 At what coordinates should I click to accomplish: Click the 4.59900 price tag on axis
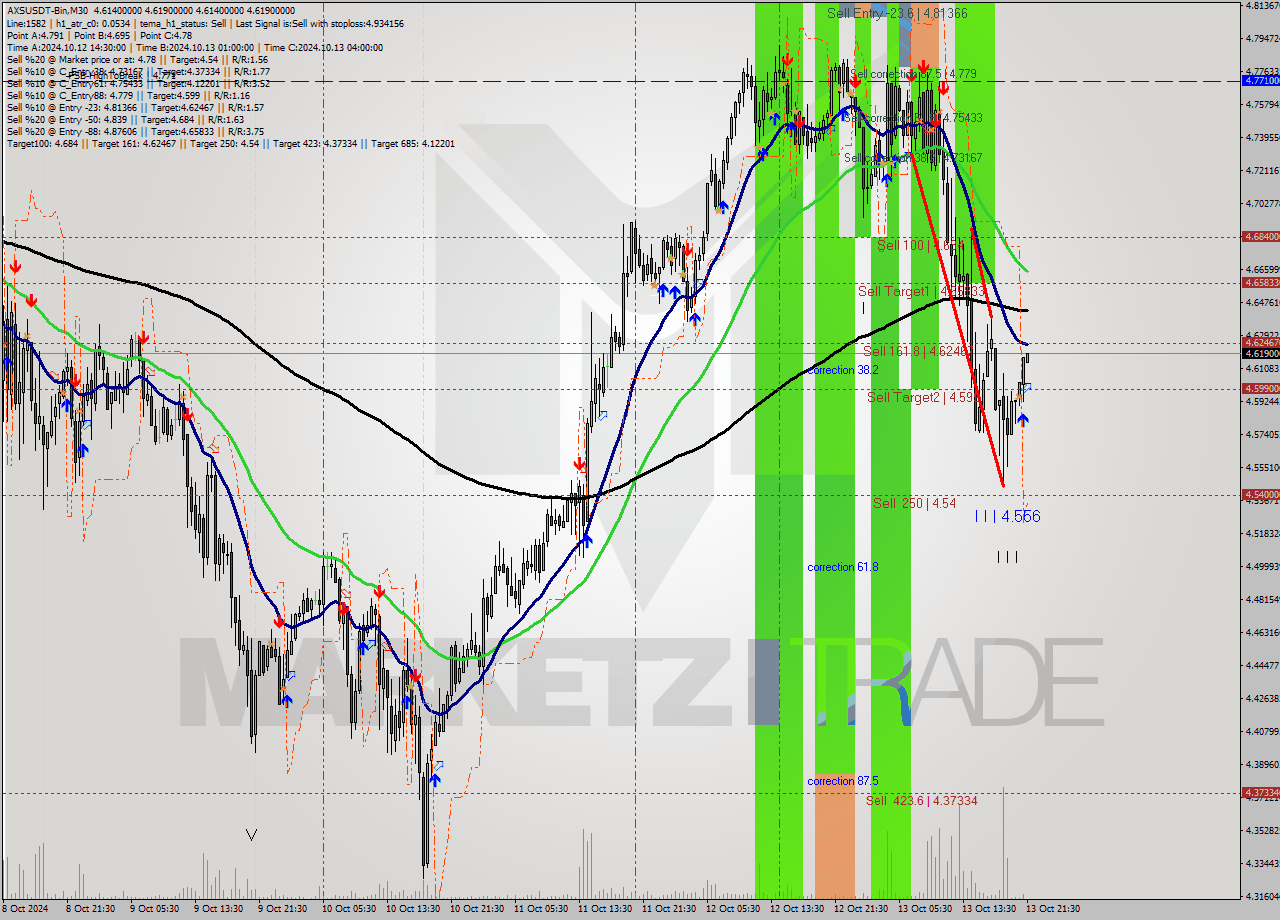1260,388
